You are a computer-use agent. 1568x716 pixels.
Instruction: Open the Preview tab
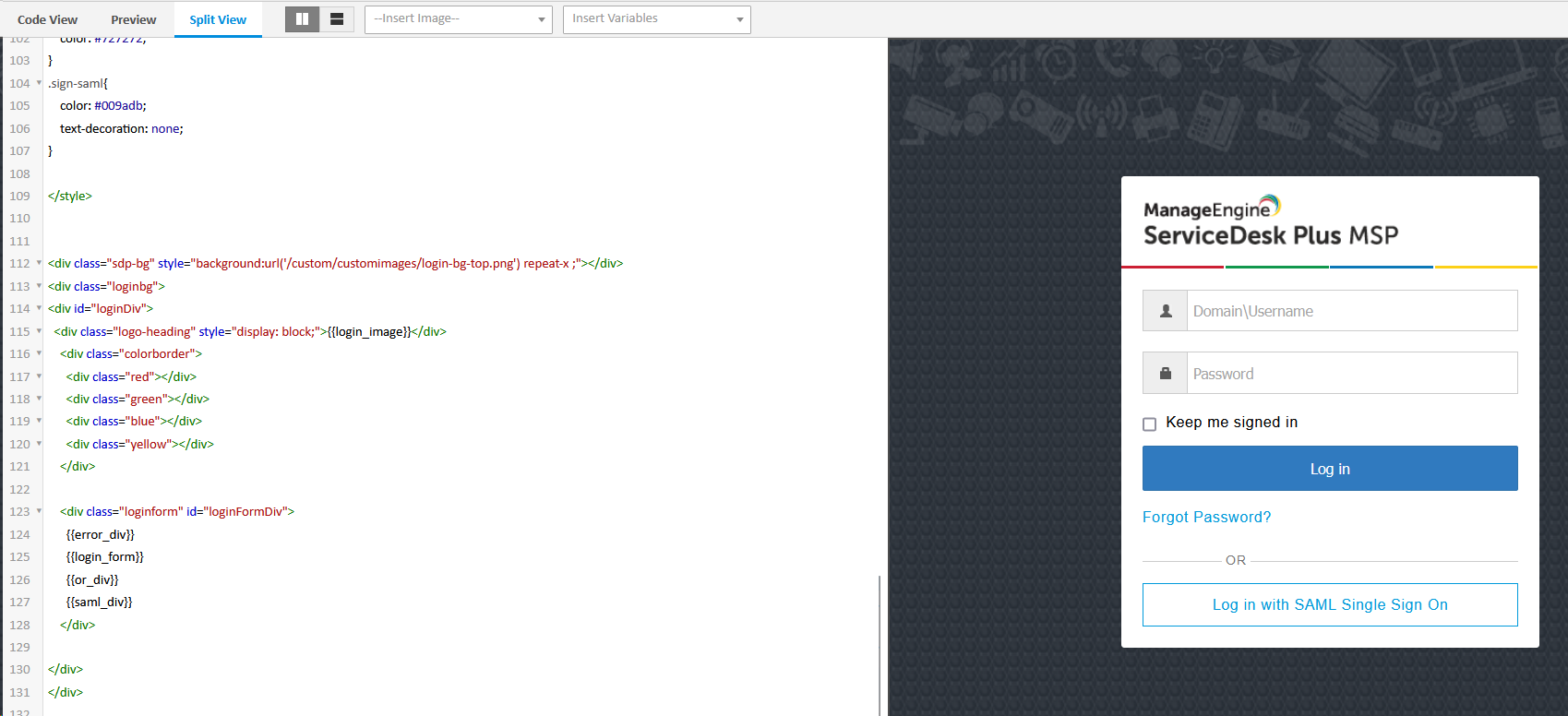click(x=134, y=19)
